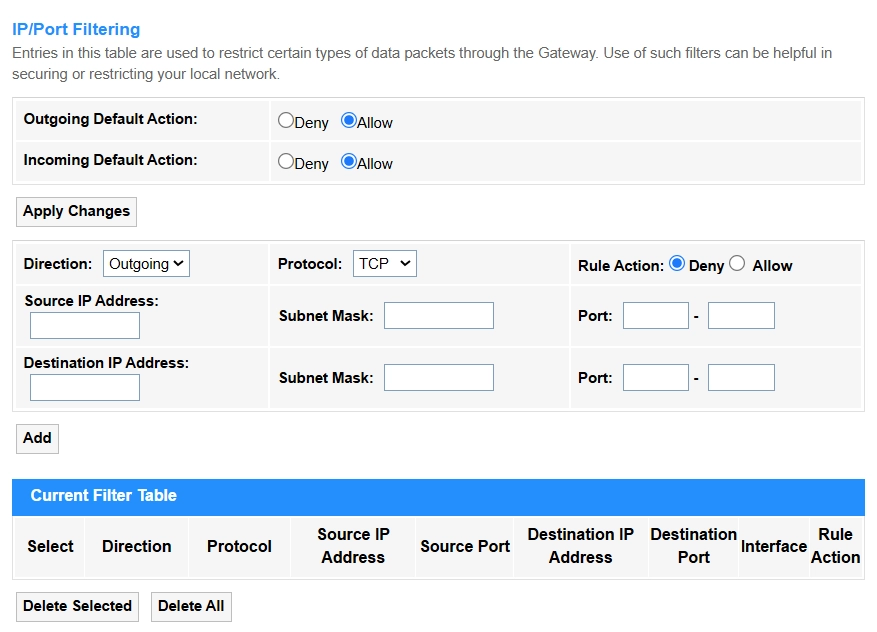Set Outgoing Default Action to Deny

pos(286,121)
